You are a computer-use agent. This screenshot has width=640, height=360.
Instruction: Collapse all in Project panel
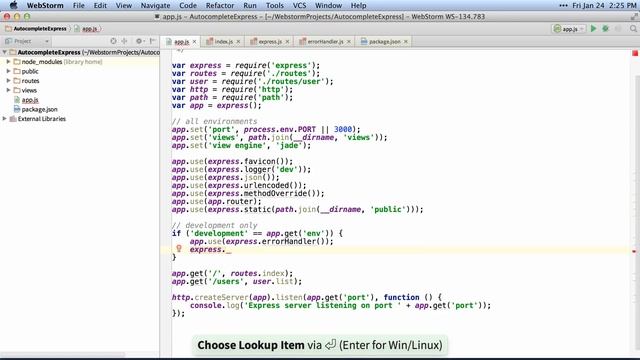[x=124, y=41]
